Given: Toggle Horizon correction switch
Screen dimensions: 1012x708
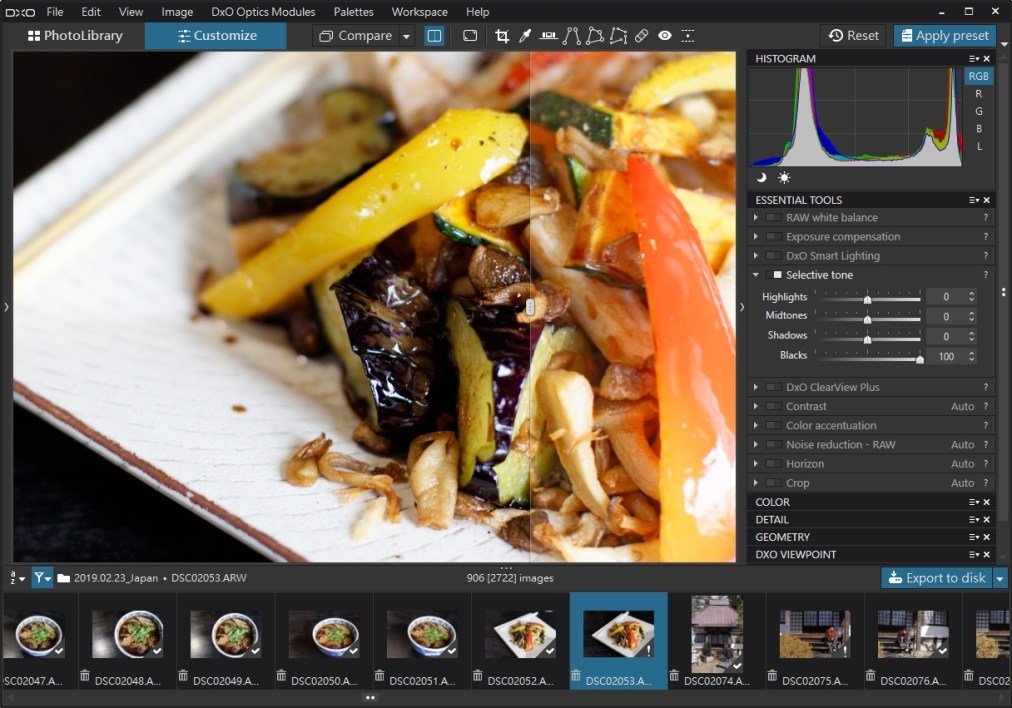Looking at the screenshot, I should click(x=774, y=464).
